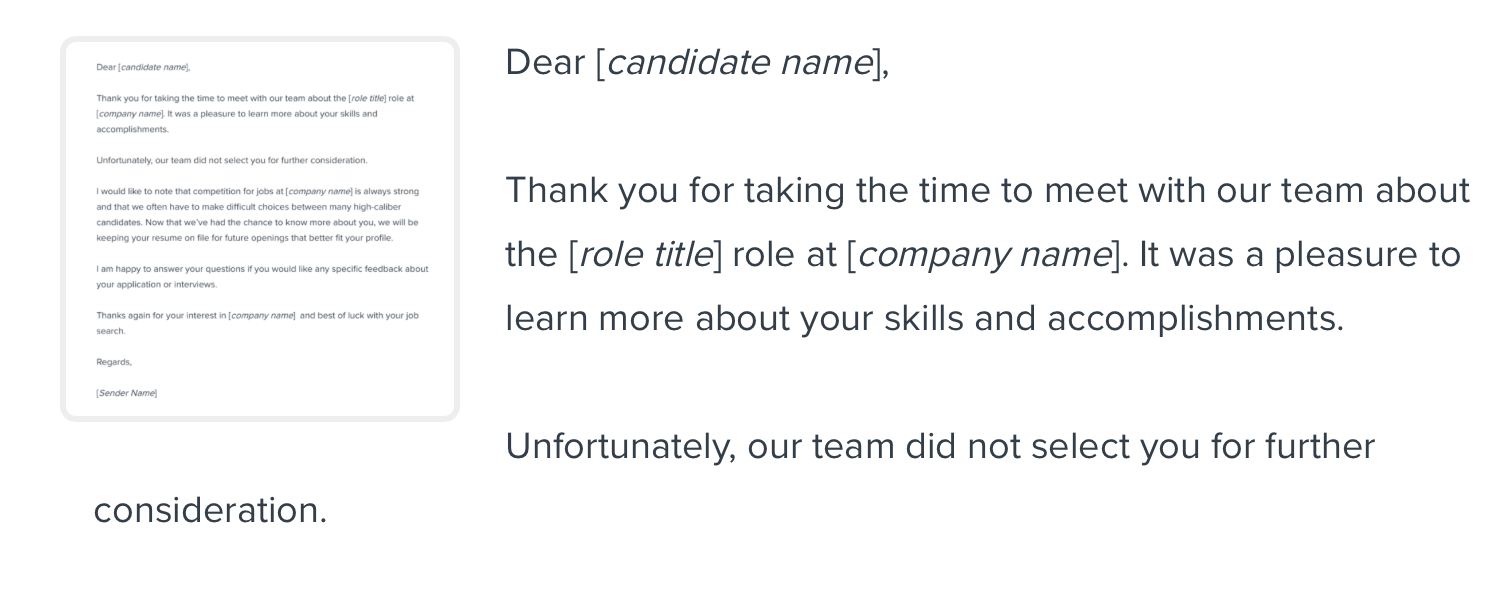This screenshot has height=606, width=1510.
Task: Open the rejection email template thumbnail
Action: tap(260, 229)
